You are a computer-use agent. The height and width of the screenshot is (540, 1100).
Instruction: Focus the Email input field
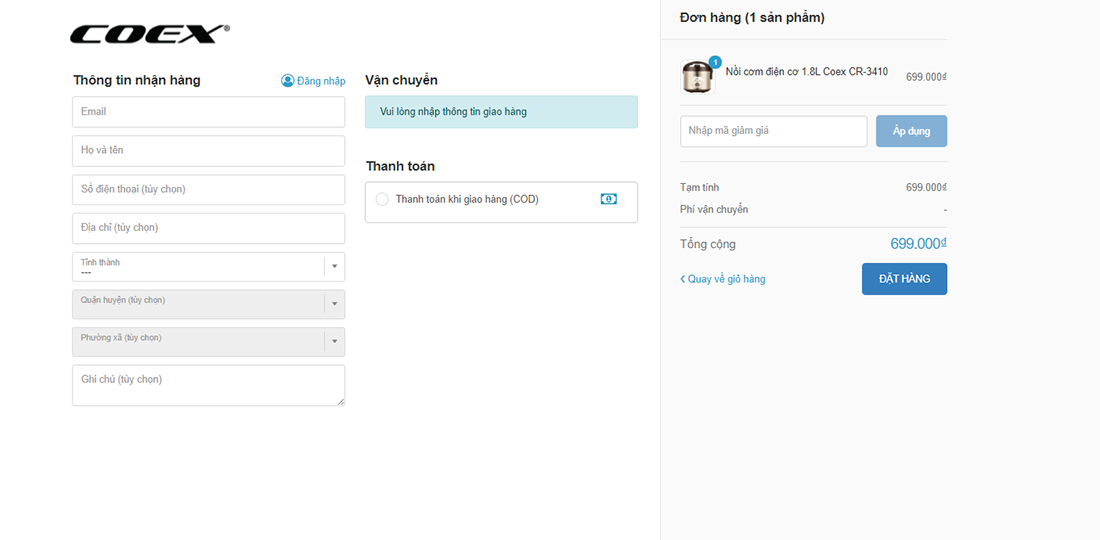click(x=208, y=112)
